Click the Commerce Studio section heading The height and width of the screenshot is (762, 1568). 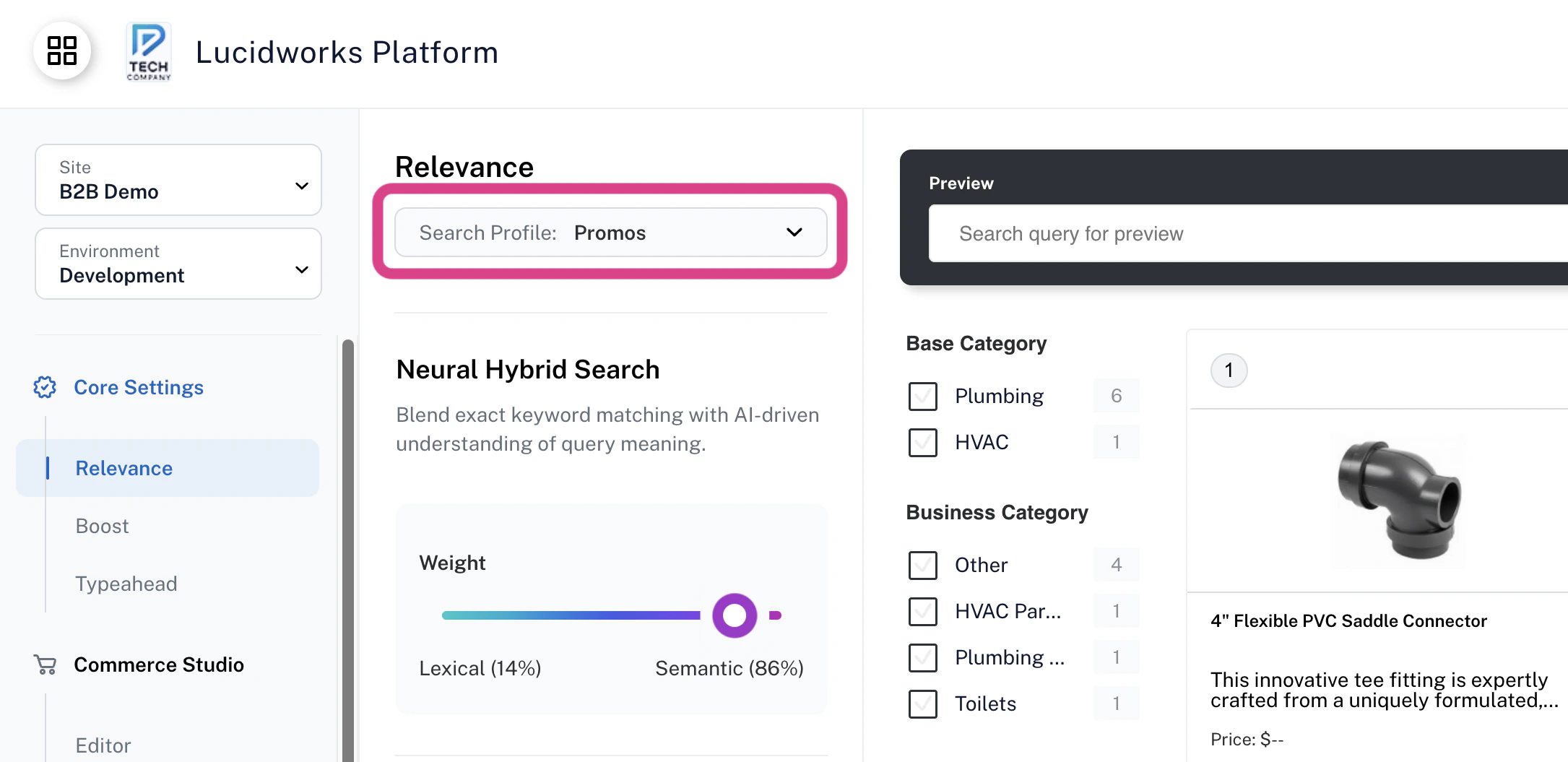pos(159,664)
